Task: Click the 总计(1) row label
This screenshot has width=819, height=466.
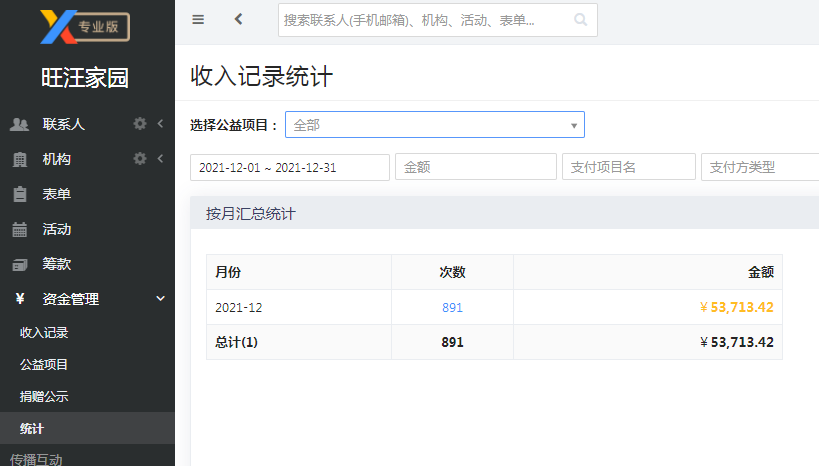Action: click(236, 342)
